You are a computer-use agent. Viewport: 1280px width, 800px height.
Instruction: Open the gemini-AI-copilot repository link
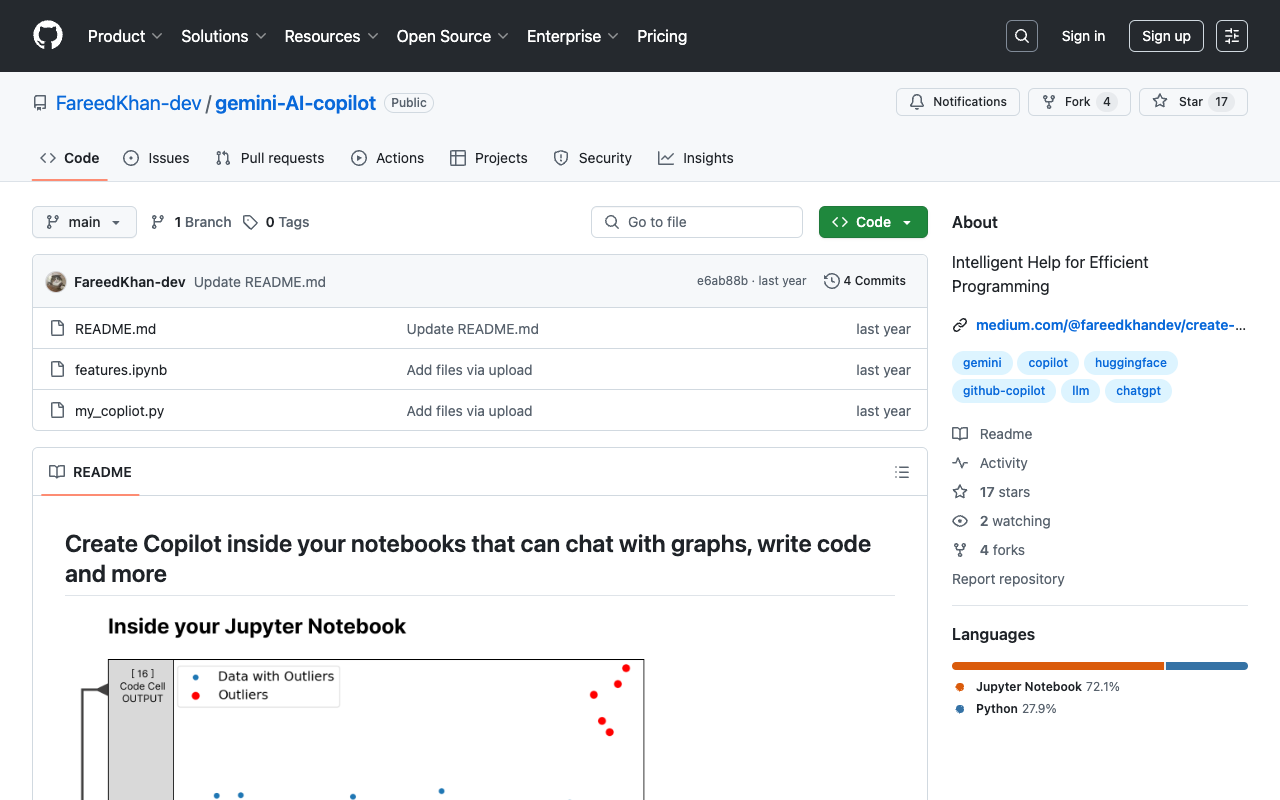click(296, 103)
